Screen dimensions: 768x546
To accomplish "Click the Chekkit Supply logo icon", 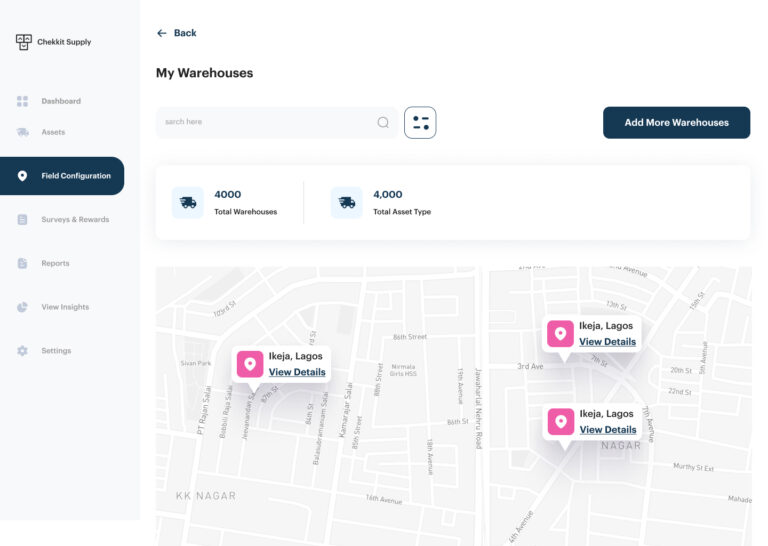I will point(24,42).
